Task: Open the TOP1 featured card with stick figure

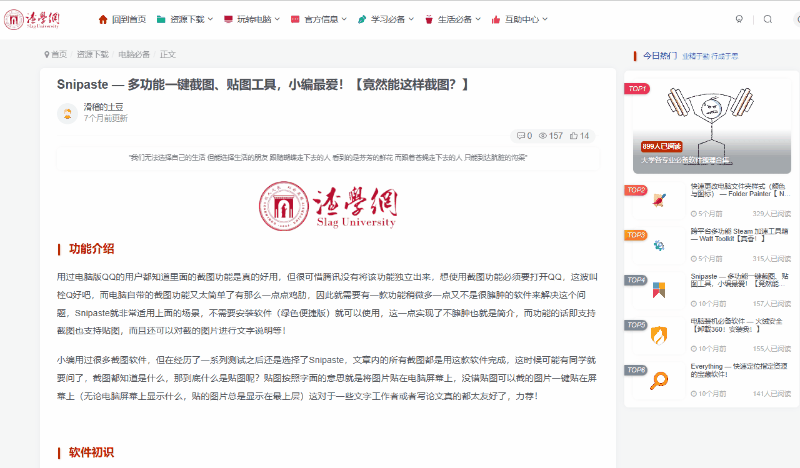Action: tap(712, 126)
